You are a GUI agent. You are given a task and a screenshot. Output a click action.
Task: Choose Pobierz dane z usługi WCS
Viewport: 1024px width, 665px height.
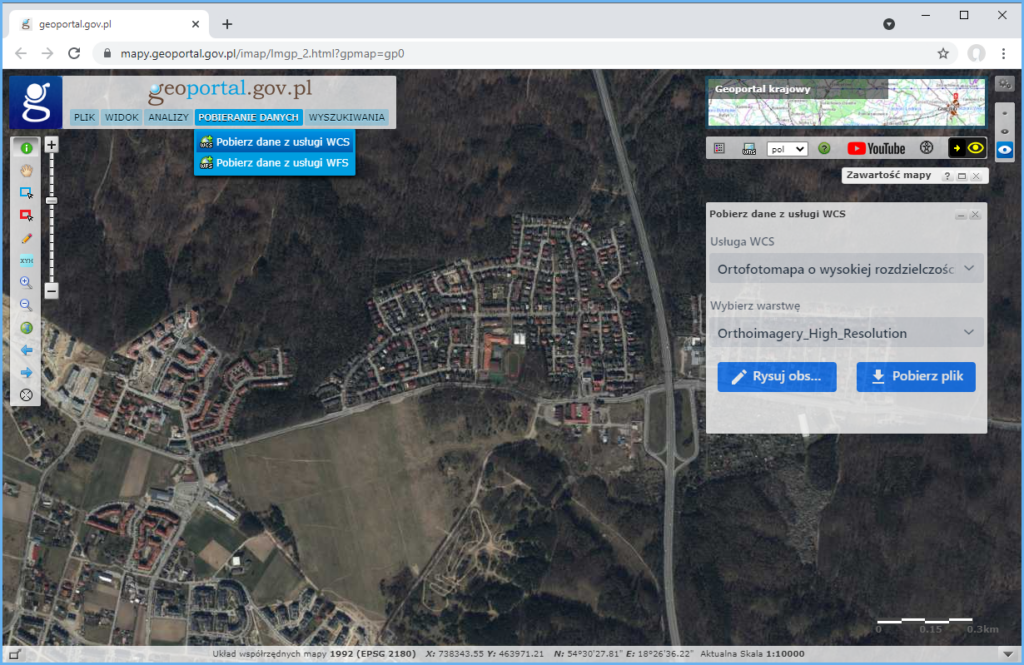click(x=275, y=142)
